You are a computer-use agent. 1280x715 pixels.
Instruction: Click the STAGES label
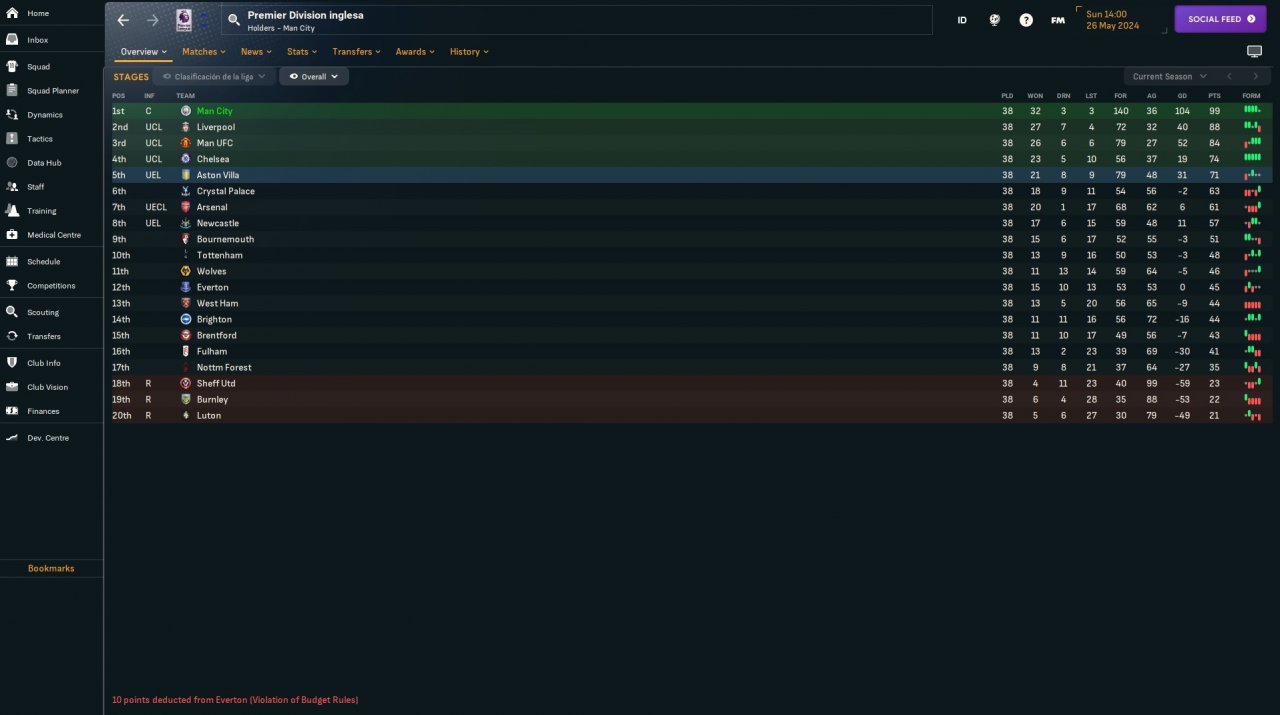pos(131,76)
